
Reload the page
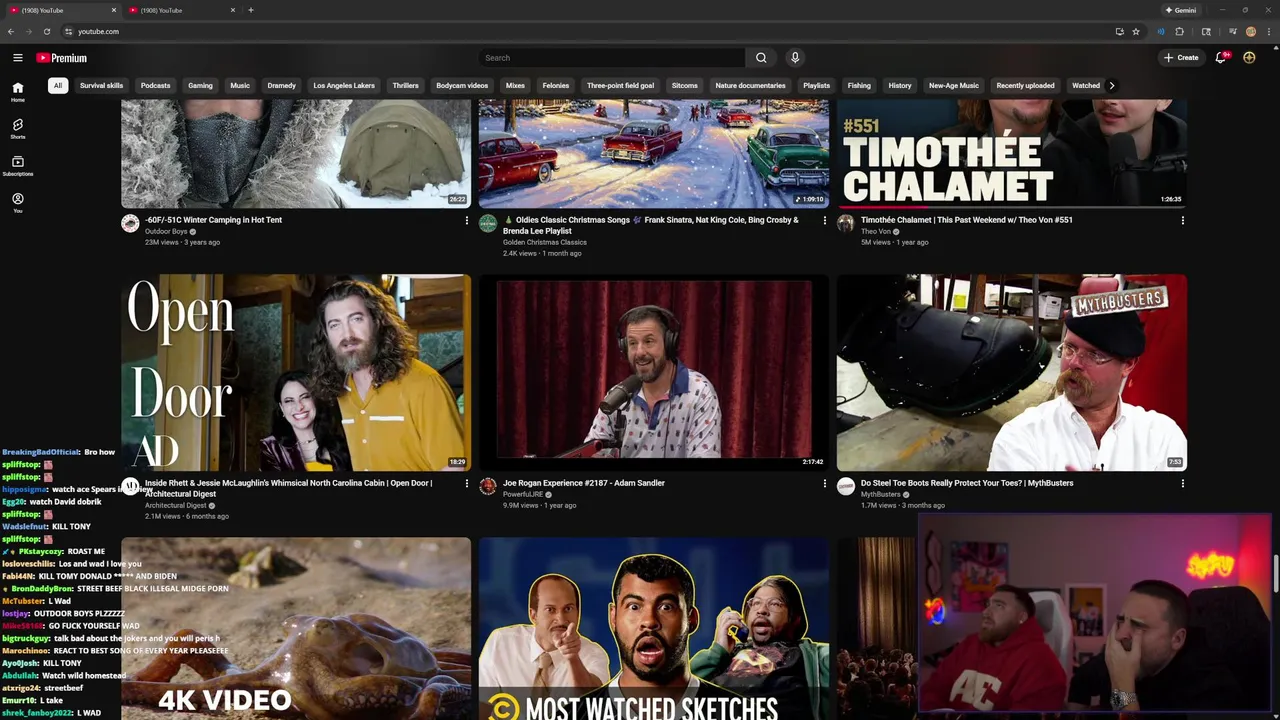pyautogui.click(x=46, y=31)
